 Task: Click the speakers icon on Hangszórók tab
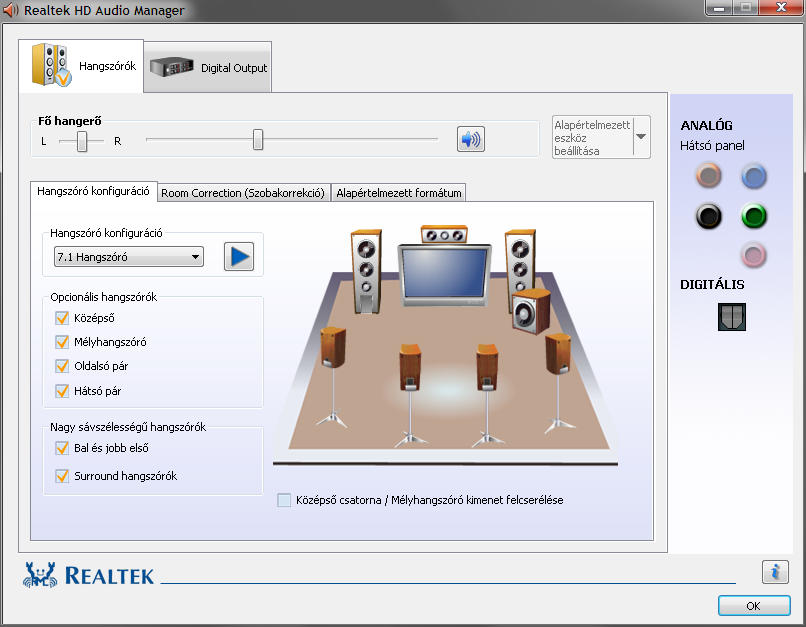51,65
